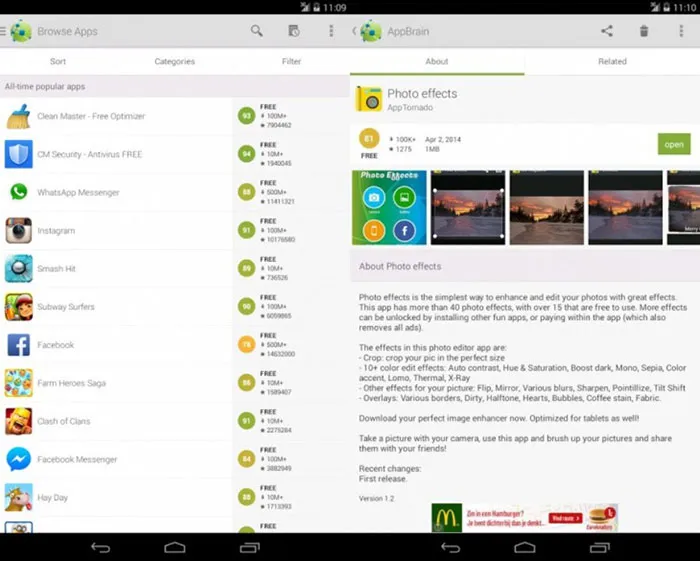Tap left Android home button
The image size is (700, 561).
pyautogui.click(x=175, y=547)
